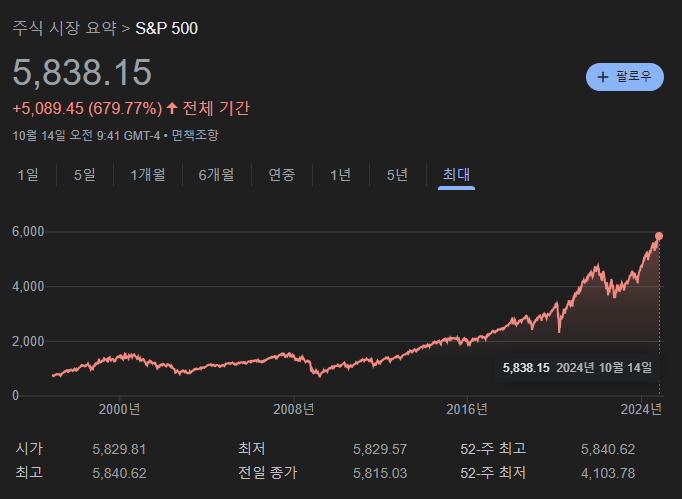The width and height of the screenshot is (682, 499).
Task: Click the chart endpoint marker dot
Action: click(x=659, y=236)
